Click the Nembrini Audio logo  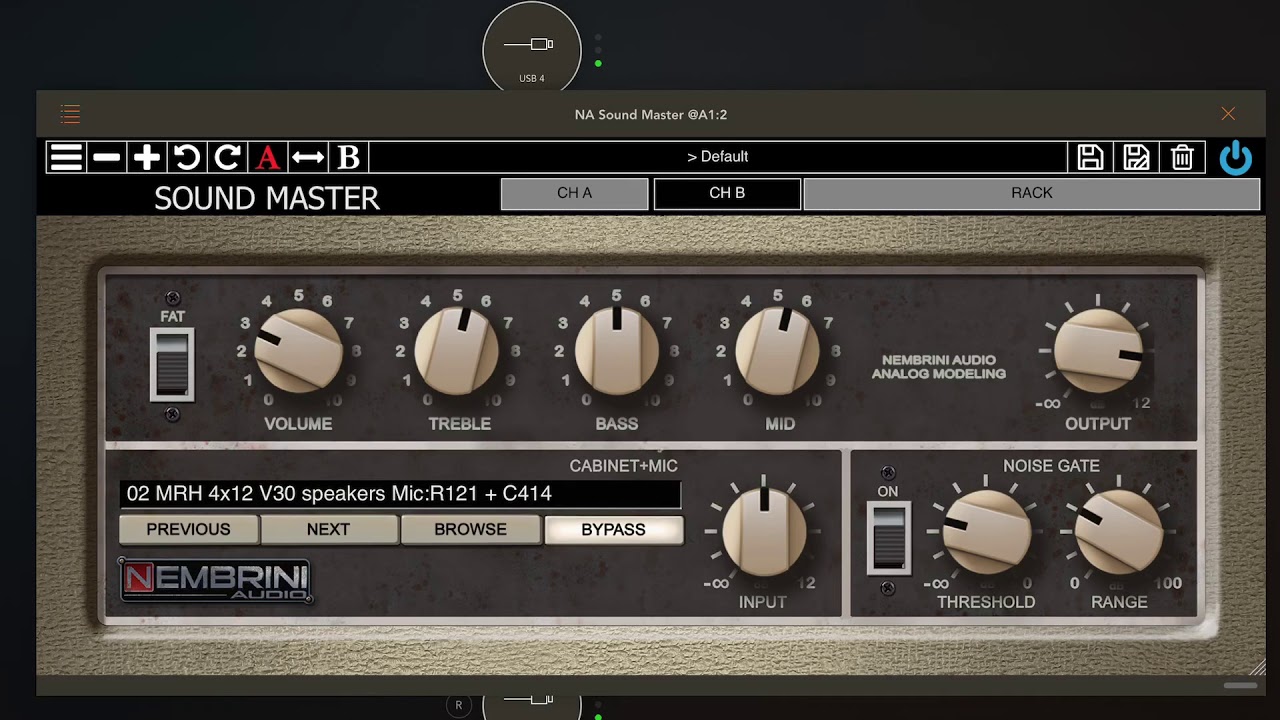[x=215, y=580]
